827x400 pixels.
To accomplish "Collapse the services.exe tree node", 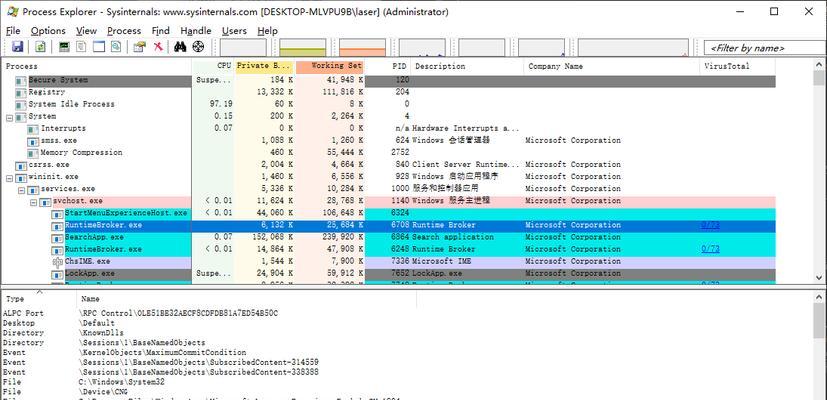I will pyautogui.click(x=22, y=191).
